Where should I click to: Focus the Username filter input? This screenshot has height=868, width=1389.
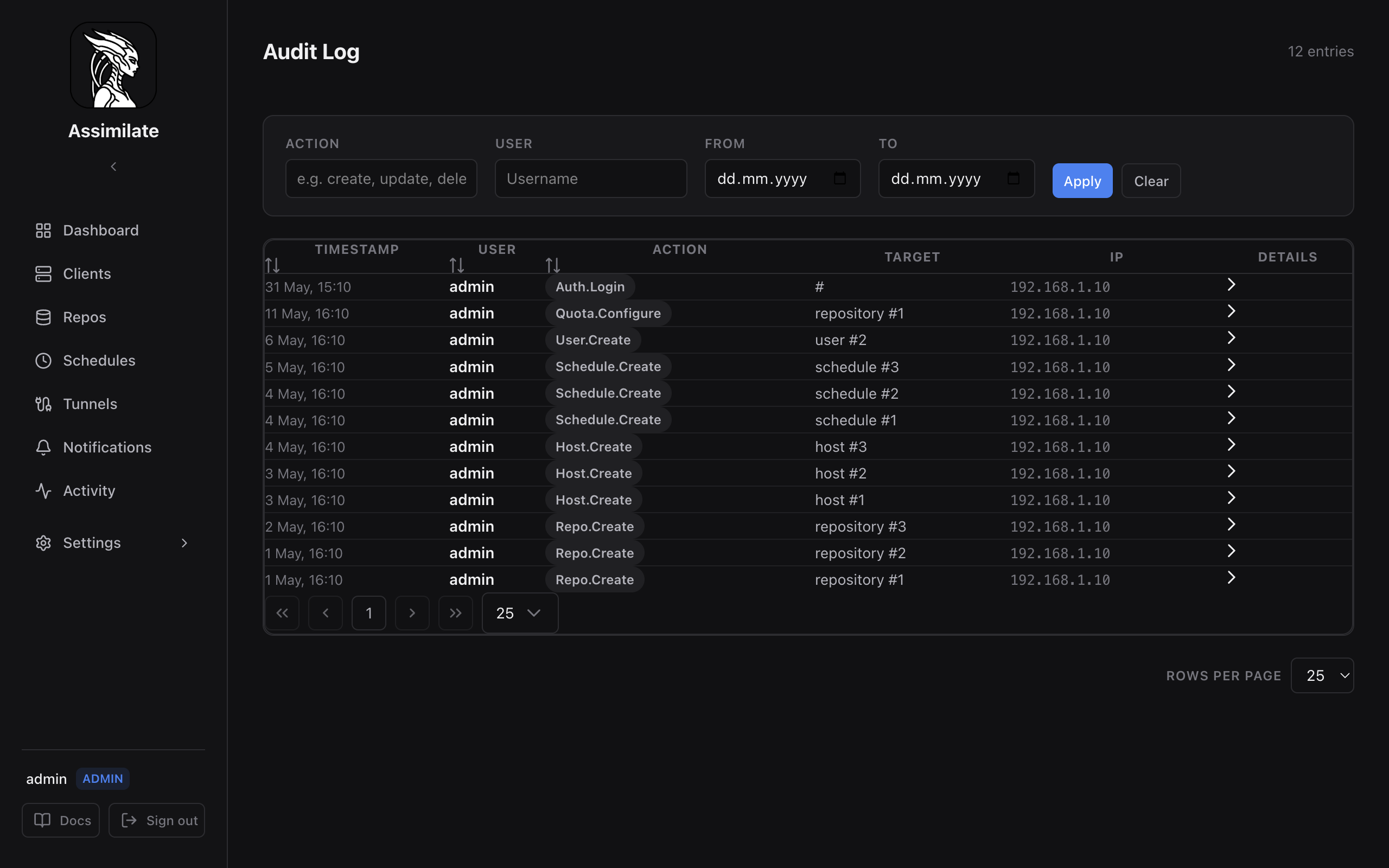click(591, 178)
